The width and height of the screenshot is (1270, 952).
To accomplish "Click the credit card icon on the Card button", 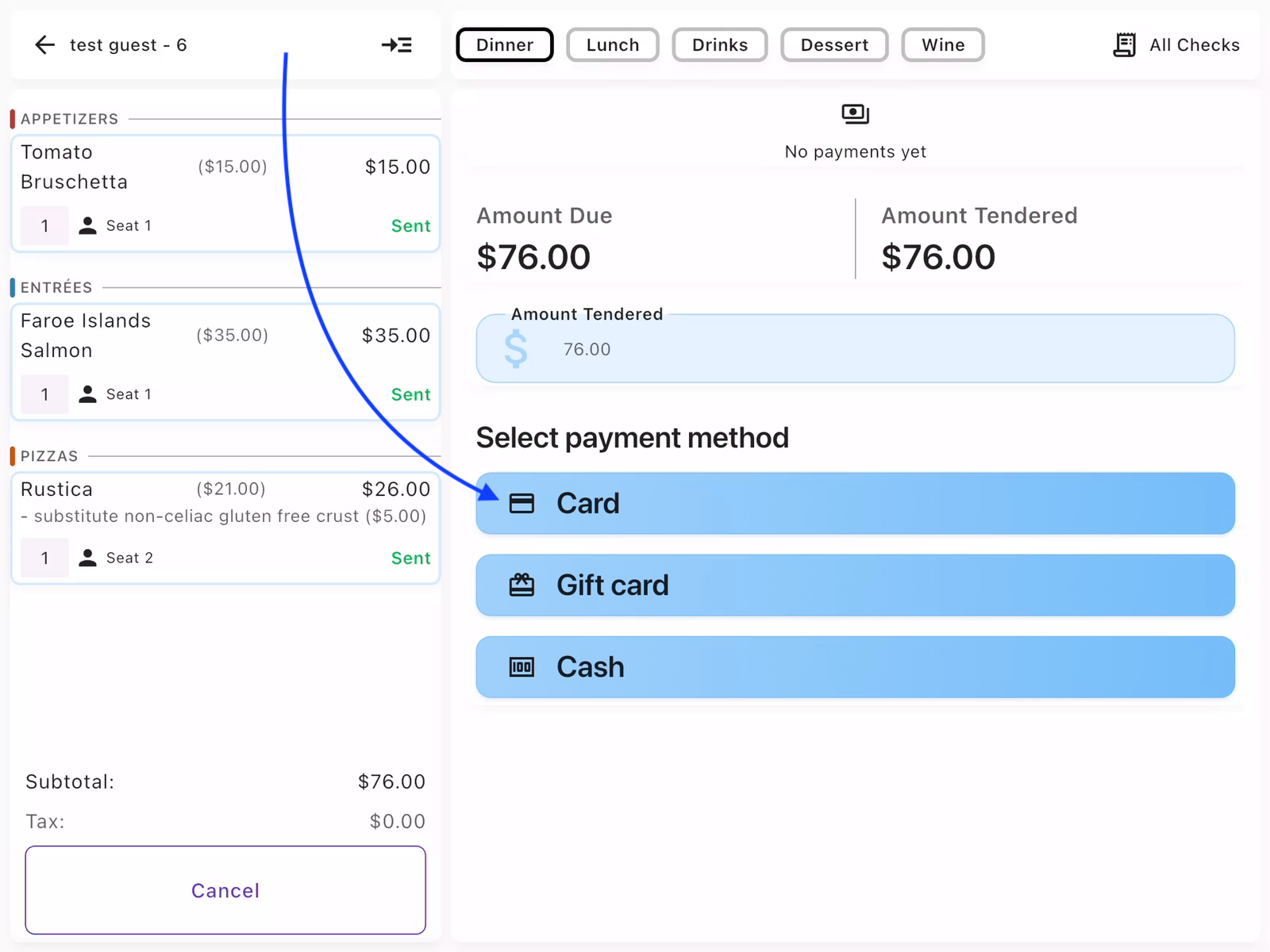I will point(521,503).
